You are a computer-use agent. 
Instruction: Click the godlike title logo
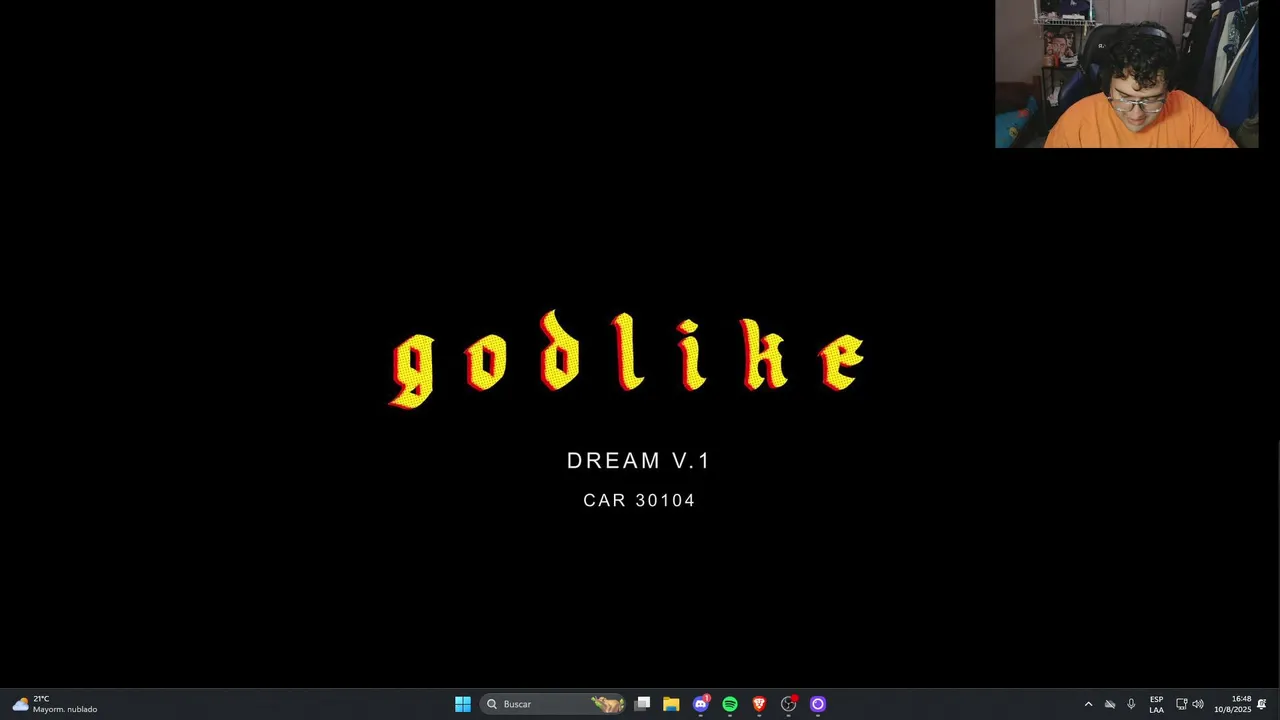point(627,358)
